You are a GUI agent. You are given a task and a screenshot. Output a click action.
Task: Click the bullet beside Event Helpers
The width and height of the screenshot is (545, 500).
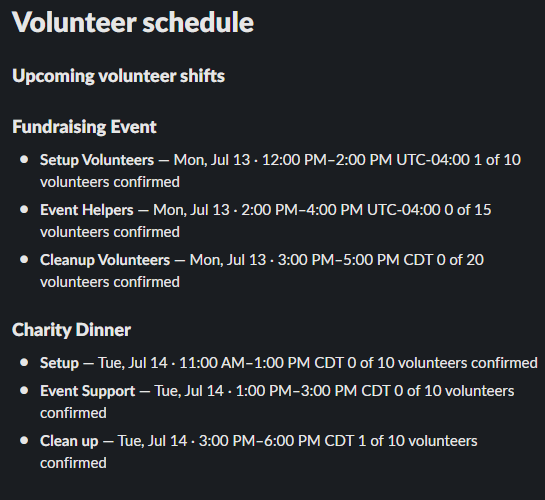point(24,210)
